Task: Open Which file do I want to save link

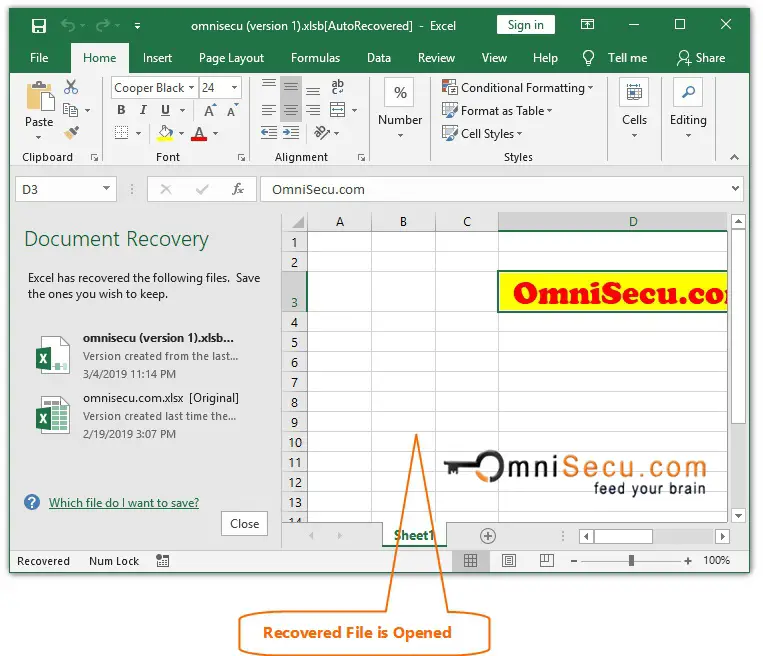Action: coord(124,503)
